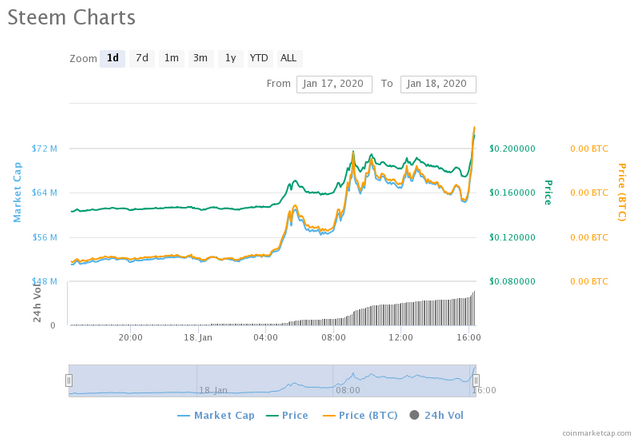Click the 04:00 time axis label
This screenshot has height=440, width=640.
click(265, 338)
